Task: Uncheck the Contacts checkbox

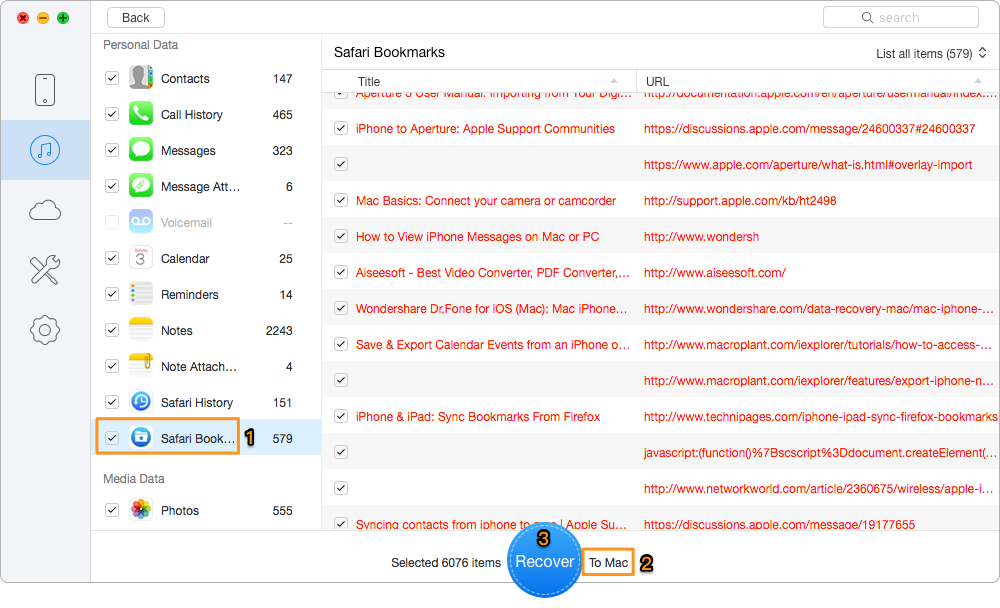Action: pos(112,78)
